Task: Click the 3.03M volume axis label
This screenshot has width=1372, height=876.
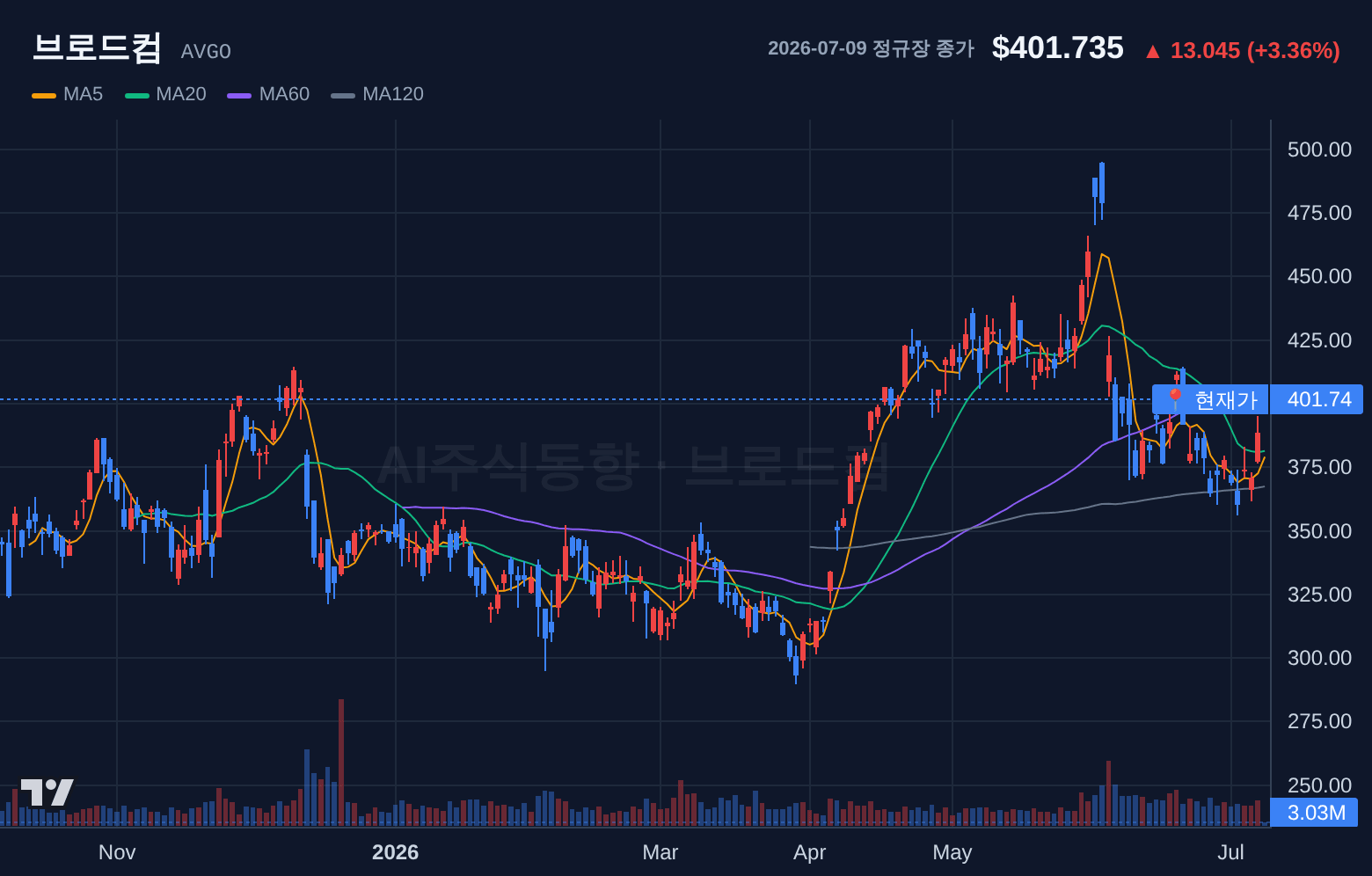Action: [x=1316, y=813]
